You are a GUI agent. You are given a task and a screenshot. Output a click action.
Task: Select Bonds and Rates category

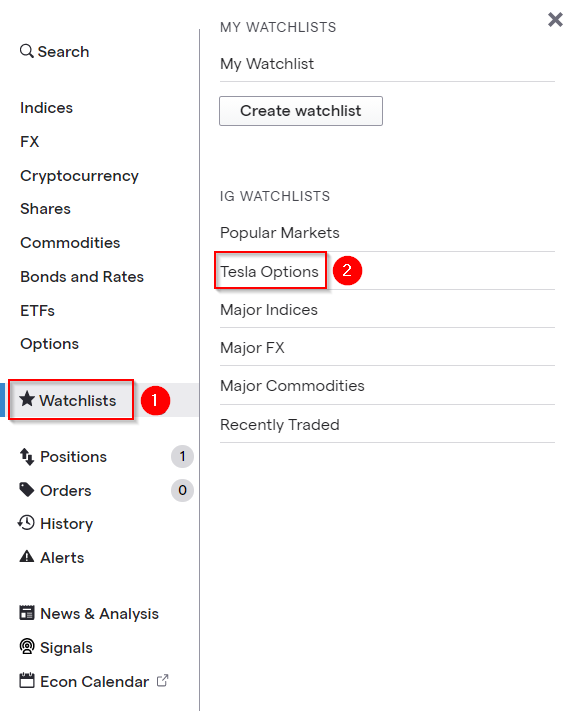click(x=82, y=277)
